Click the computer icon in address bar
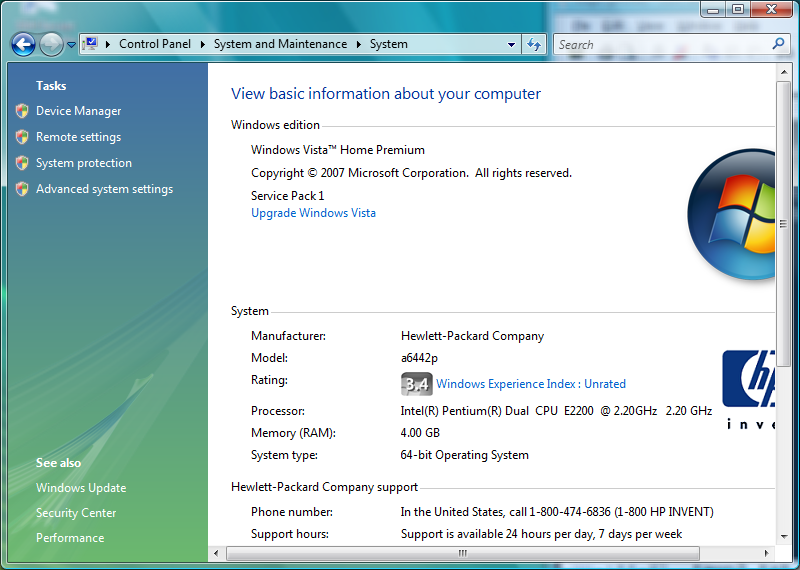The width and height of the screenshot is (800, 570). (x=90, y=44)
